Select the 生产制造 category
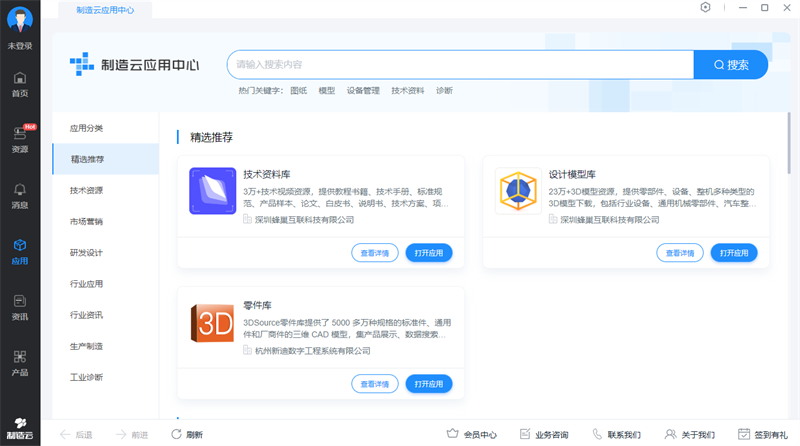800x446 pixels. 106,346
